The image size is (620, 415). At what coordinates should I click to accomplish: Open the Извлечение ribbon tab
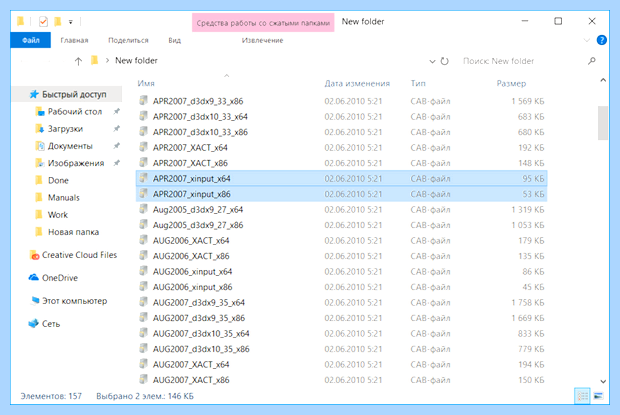click(x=263, y=40)
